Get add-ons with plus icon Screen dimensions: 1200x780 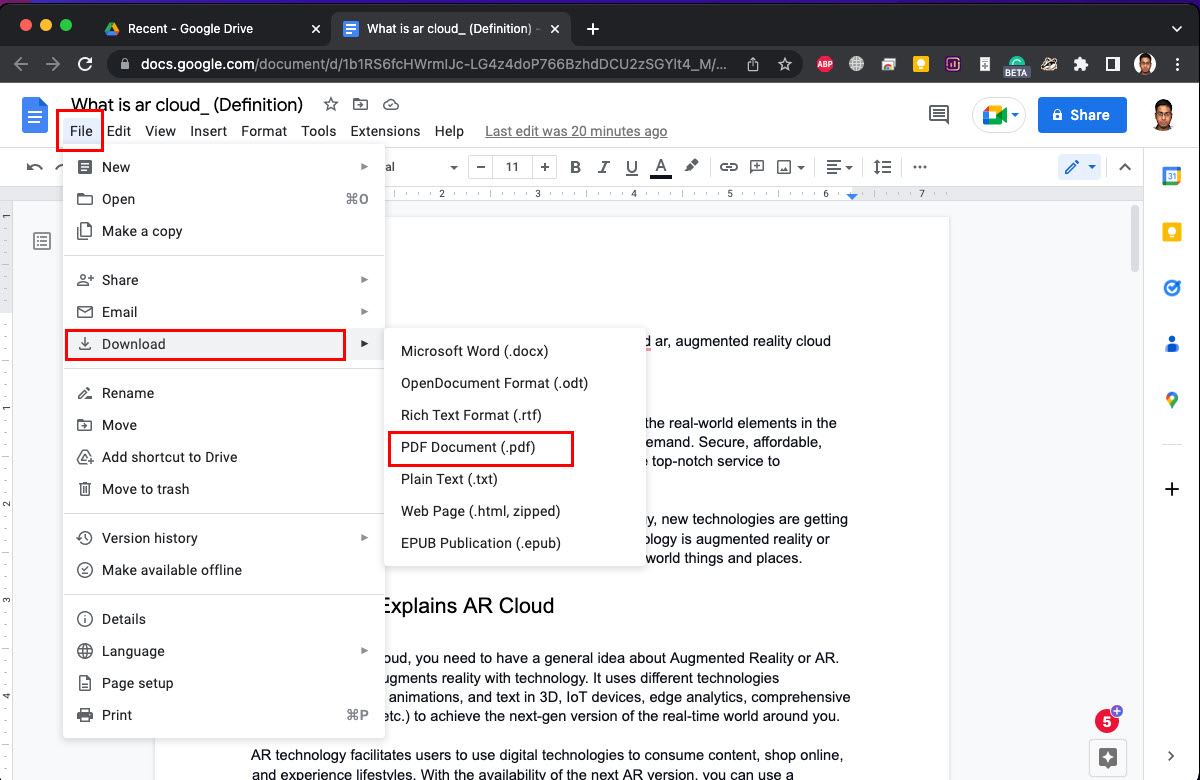point(1171,489)
